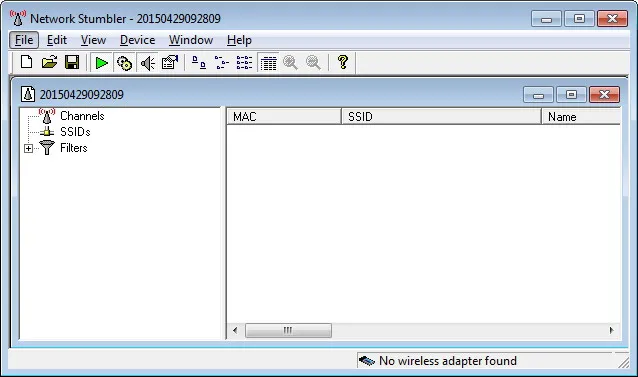Screen dimensions: 638x377
Task: Sort by the SSID column header
Action: point(441,117)
